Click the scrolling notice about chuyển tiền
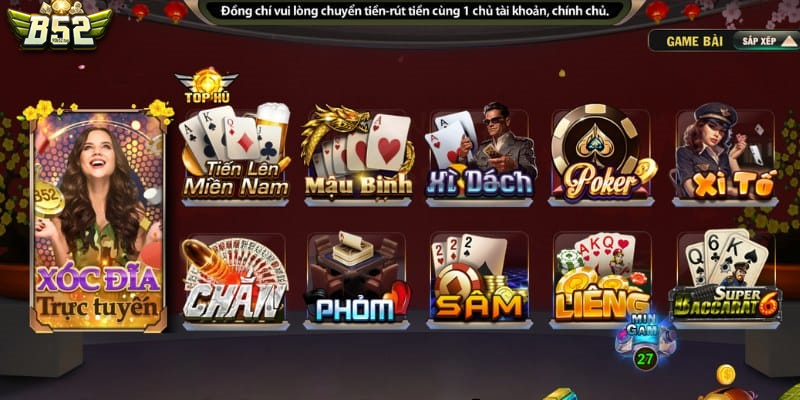The image size is (800, 400). coord(415,11)
